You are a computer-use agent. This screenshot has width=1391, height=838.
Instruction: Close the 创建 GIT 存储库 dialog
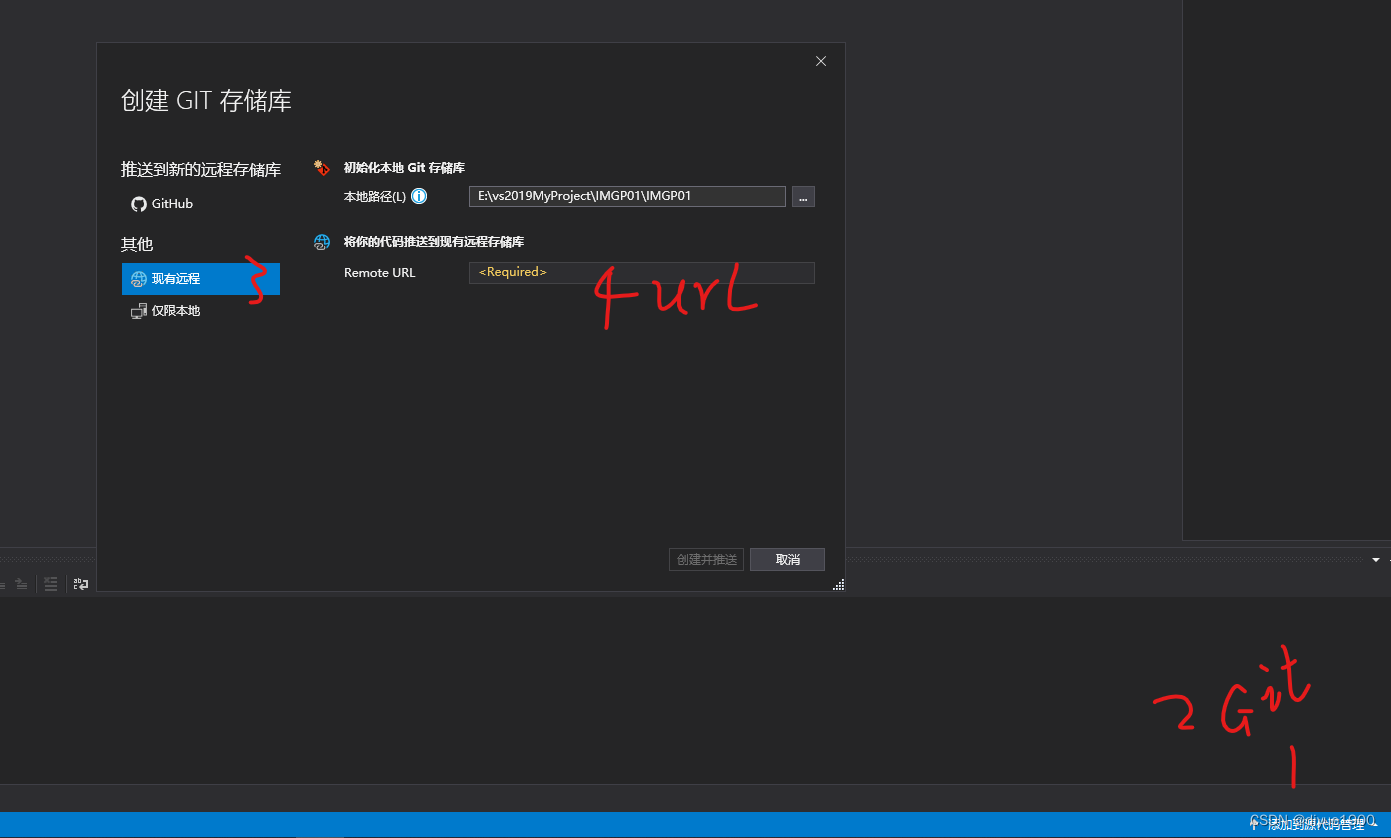[x=821, y=61]
